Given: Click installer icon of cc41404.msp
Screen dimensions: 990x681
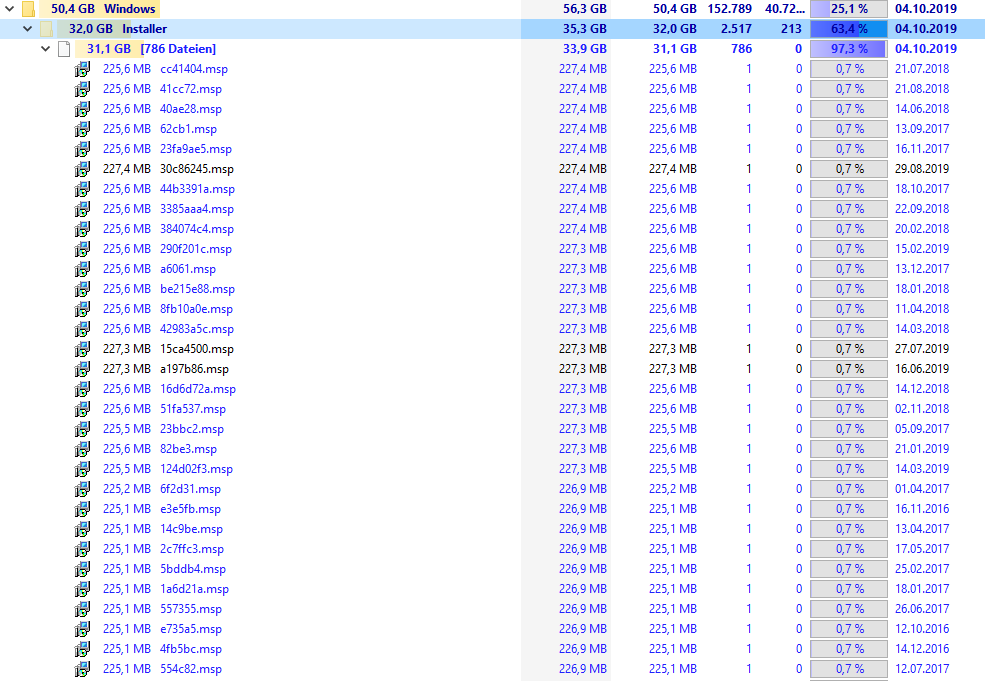Looking at the screenshot, I should coord(82,69).
